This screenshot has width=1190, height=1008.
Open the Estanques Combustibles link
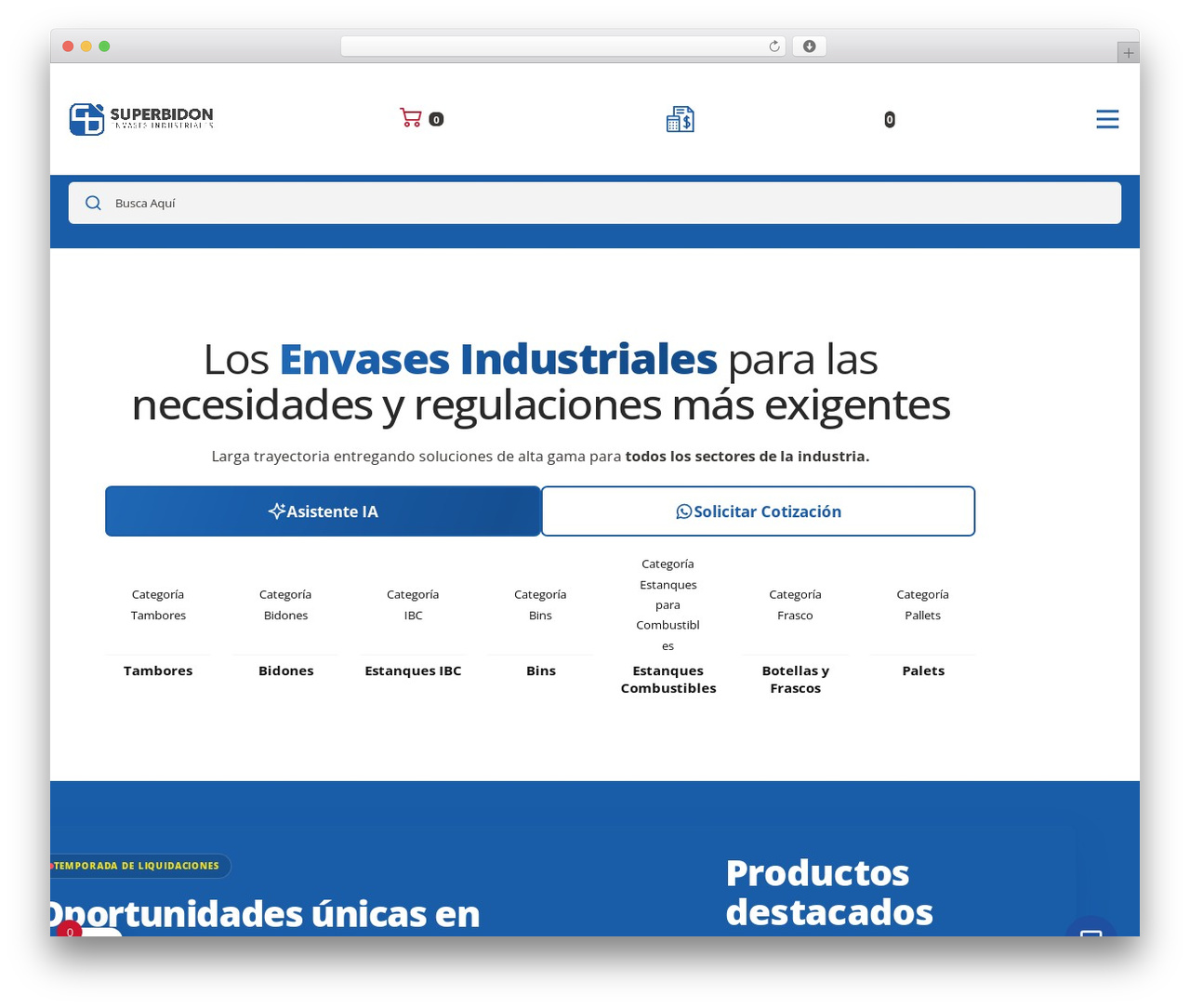pyautogui.click(x=668, y=680)
